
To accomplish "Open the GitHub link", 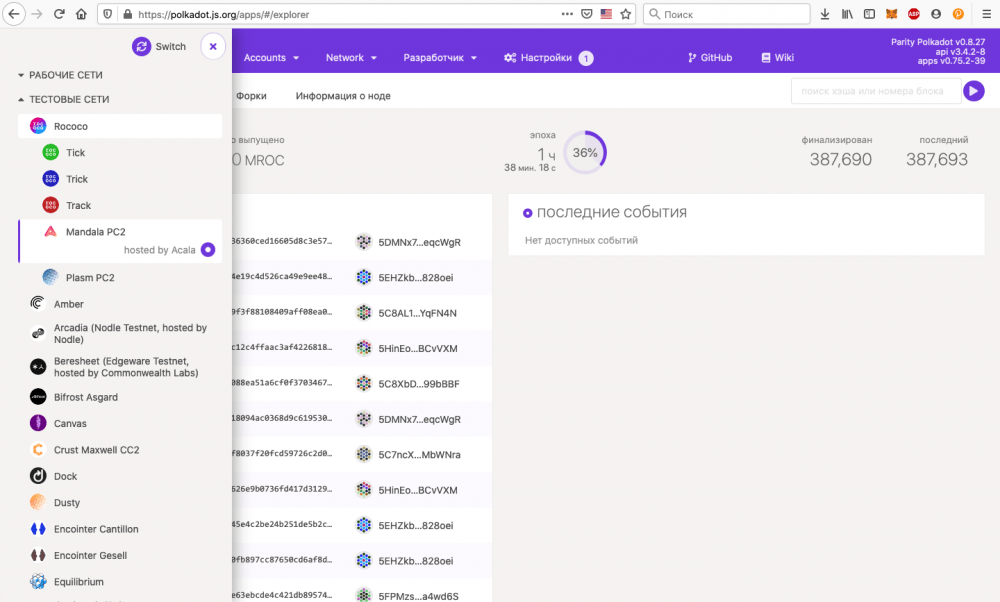I will (710, 57).
